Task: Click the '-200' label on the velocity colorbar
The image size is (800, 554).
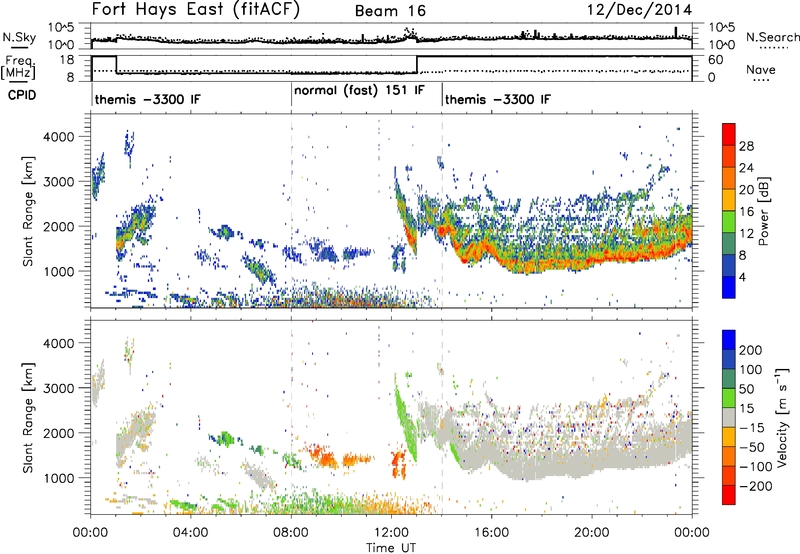Action: (754, 486)
